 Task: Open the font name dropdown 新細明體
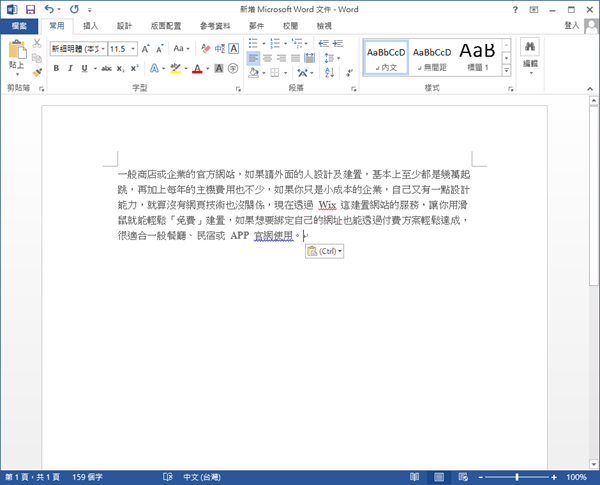click(x=76, y=48)
